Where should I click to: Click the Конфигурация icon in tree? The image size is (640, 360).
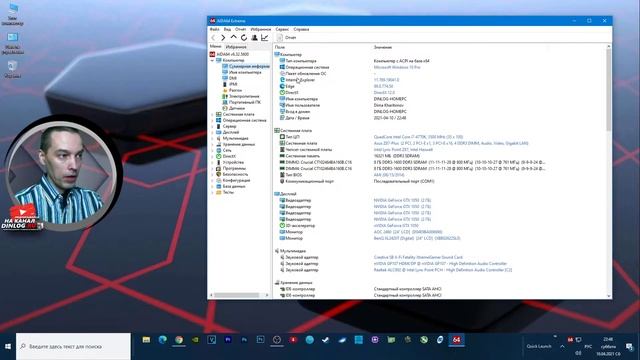tap(219, 180)
